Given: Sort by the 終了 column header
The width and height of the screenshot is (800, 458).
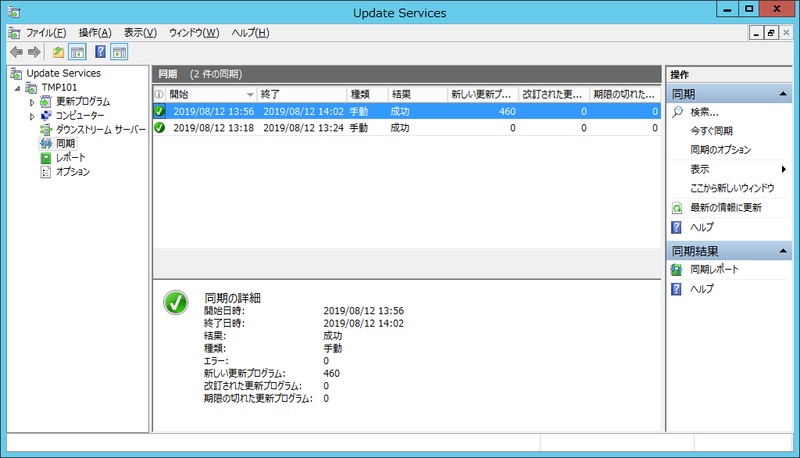Looking at the screenshot, I should (x=302, y=94).
